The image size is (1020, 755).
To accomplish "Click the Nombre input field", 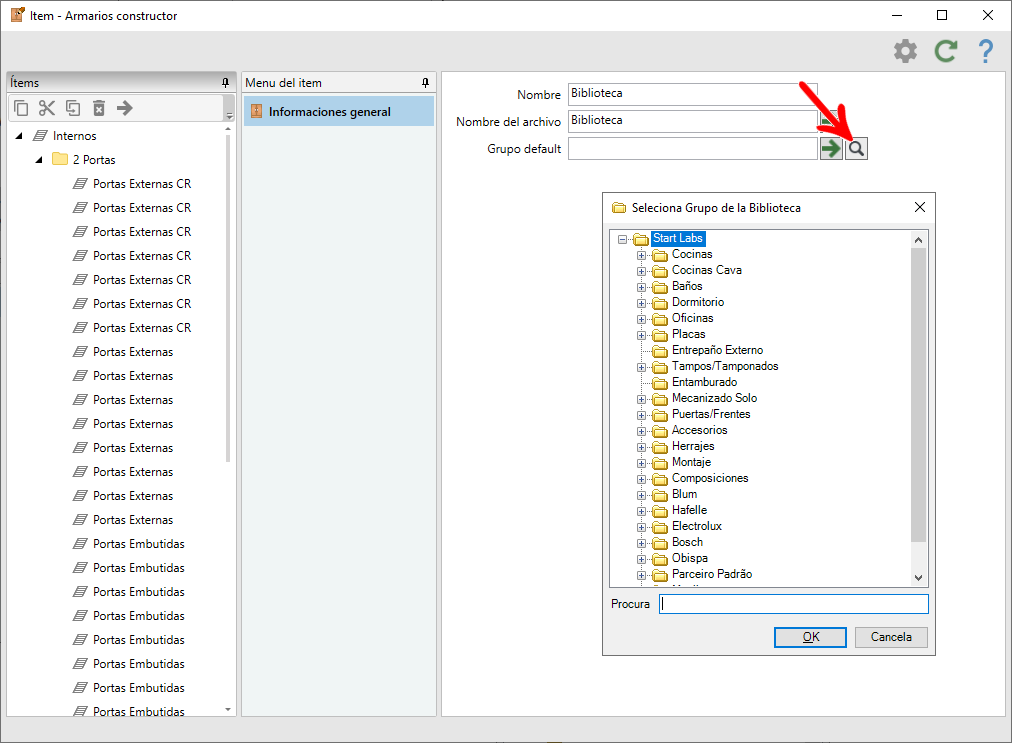I will click(x=692, y=94).
